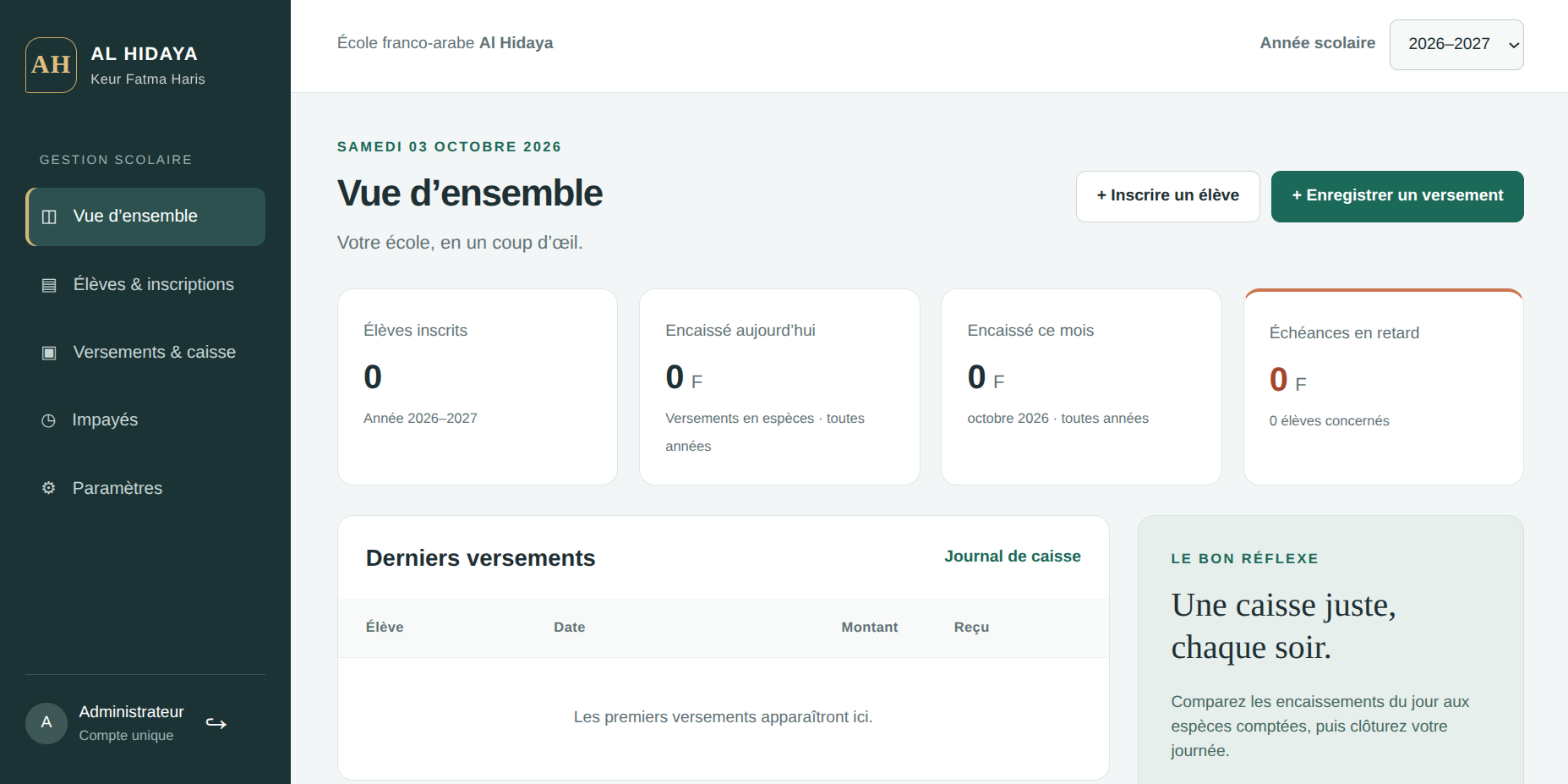Open Élèves & inscriptions section

click(x=145, y=285)
